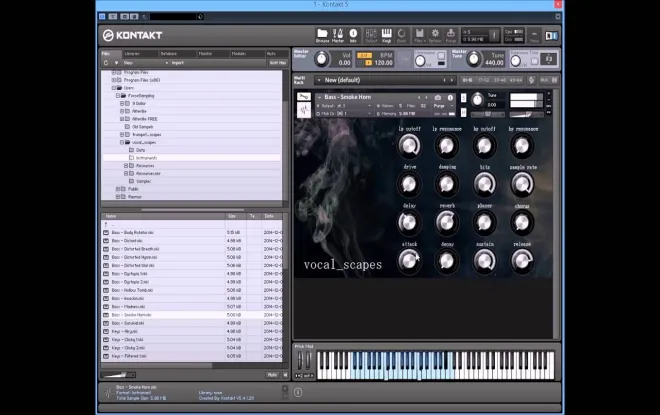Toggle the master play button beside BPM

pos(368,63)
